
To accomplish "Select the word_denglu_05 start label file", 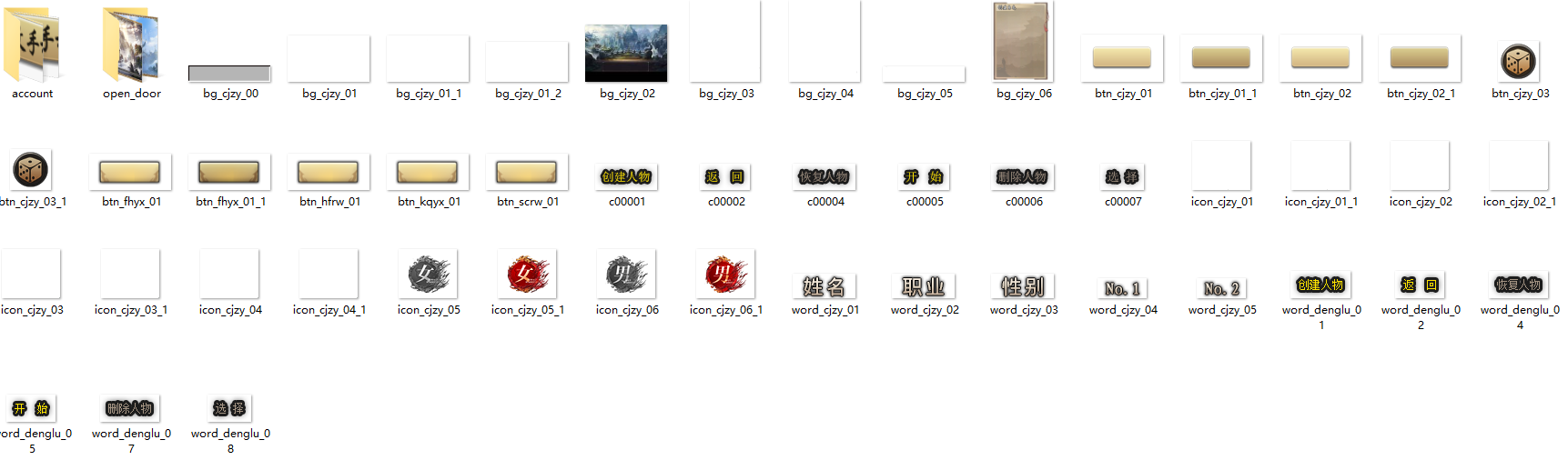I will (x=31, y=408).
